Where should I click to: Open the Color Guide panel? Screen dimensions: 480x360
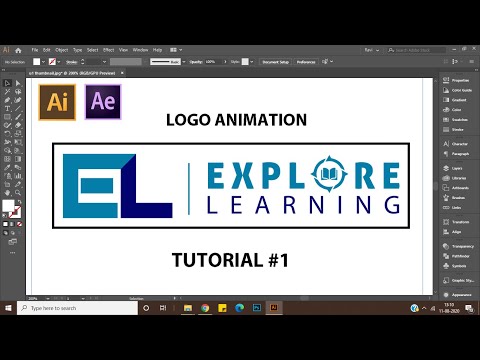pyautogui.click(x=456, y=90)
